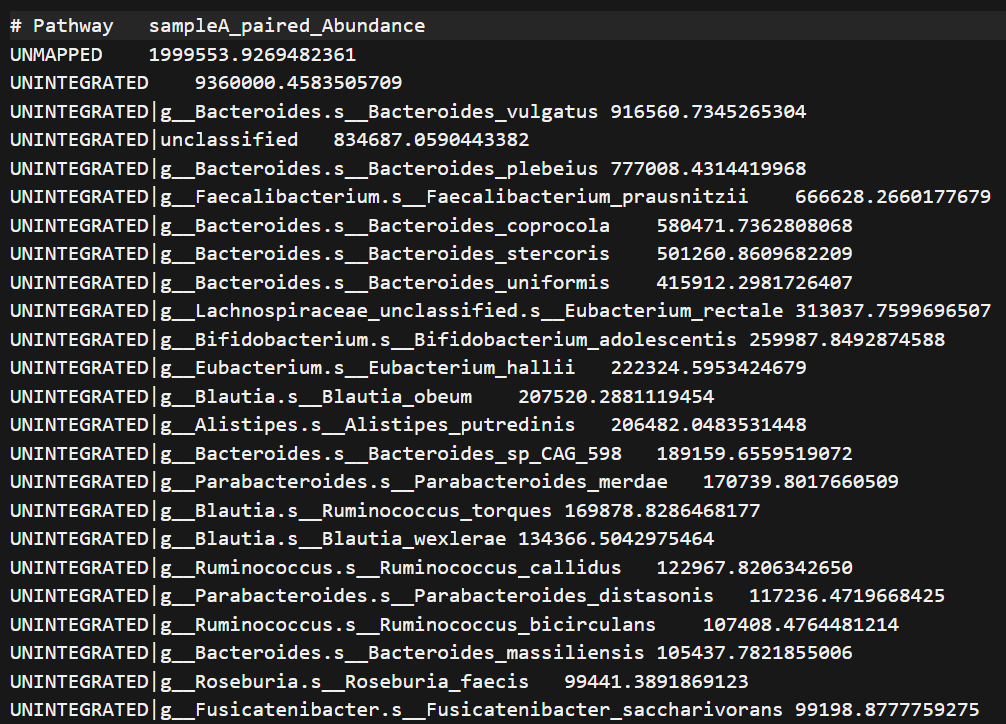Click the Eubacterium_rectale species name
Screen dimensions: 1006x724
(x=674, y=311)
